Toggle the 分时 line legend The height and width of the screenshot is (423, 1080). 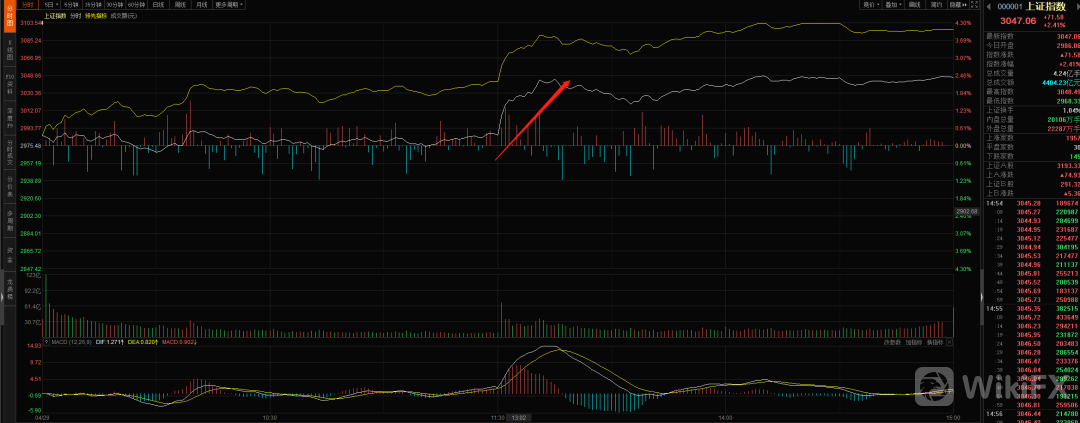point(75,16)
